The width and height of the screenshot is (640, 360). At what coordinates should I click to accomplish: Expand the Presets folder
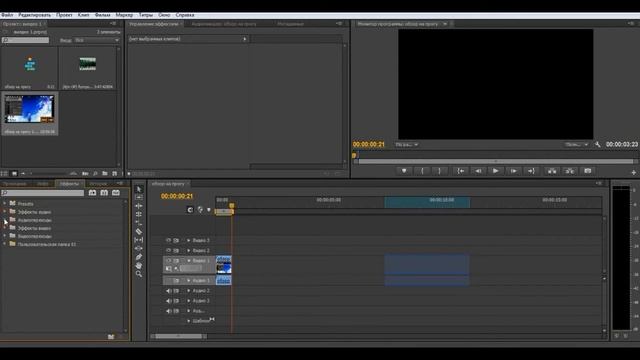tap(4, 203)
